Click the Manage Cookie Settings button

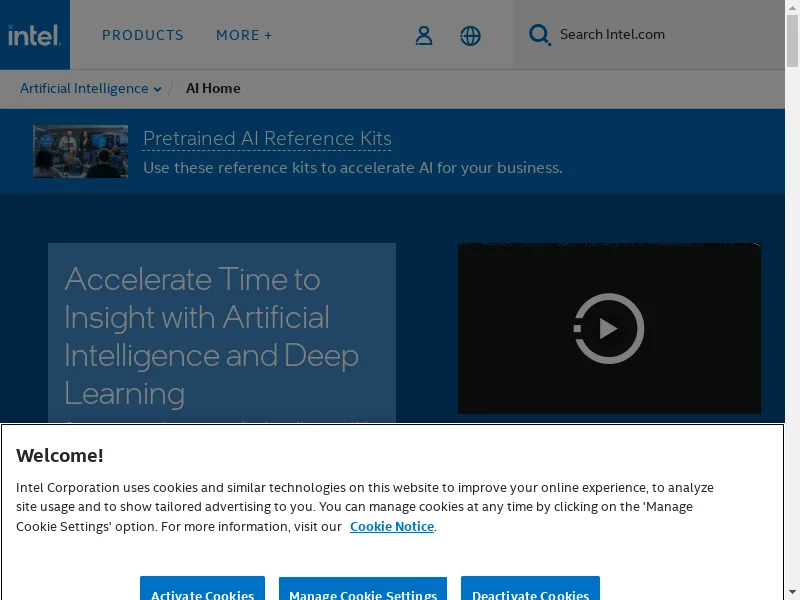pyautogui.click(x=363, y=588)
